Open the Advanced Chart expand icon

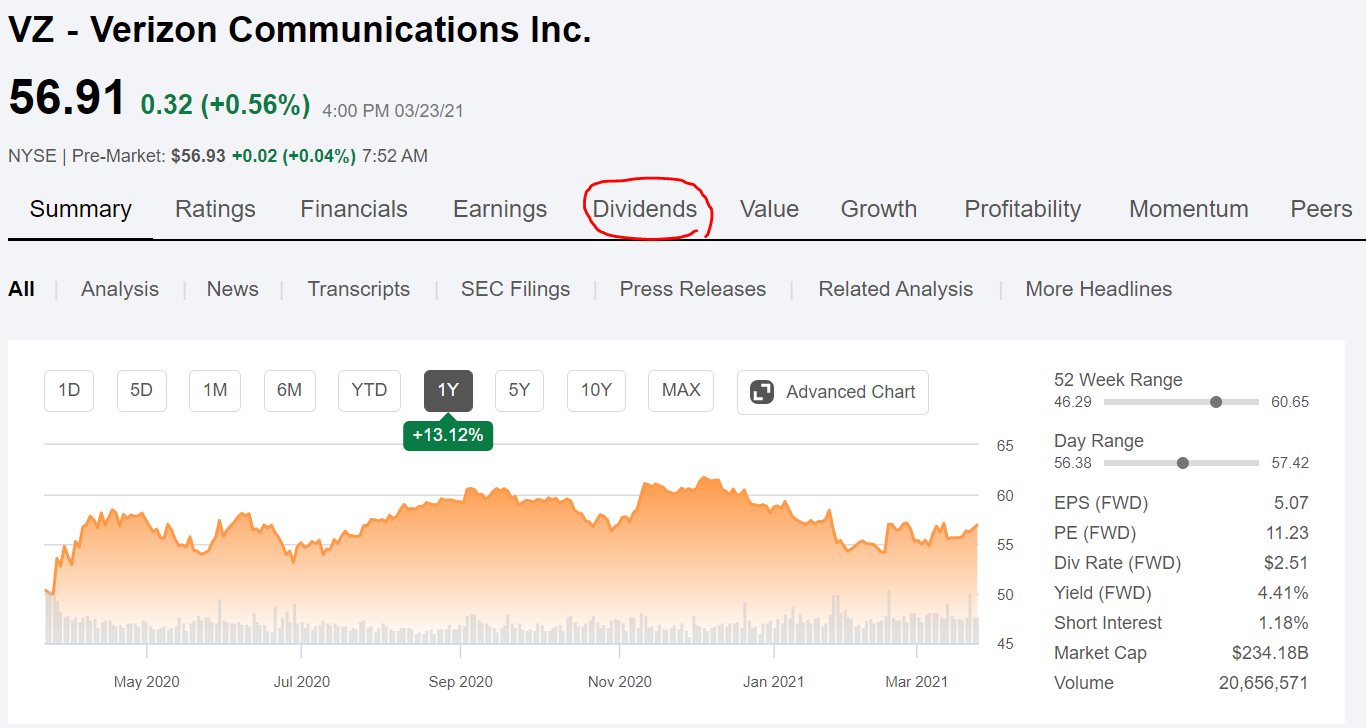click(x=762, y=392)
